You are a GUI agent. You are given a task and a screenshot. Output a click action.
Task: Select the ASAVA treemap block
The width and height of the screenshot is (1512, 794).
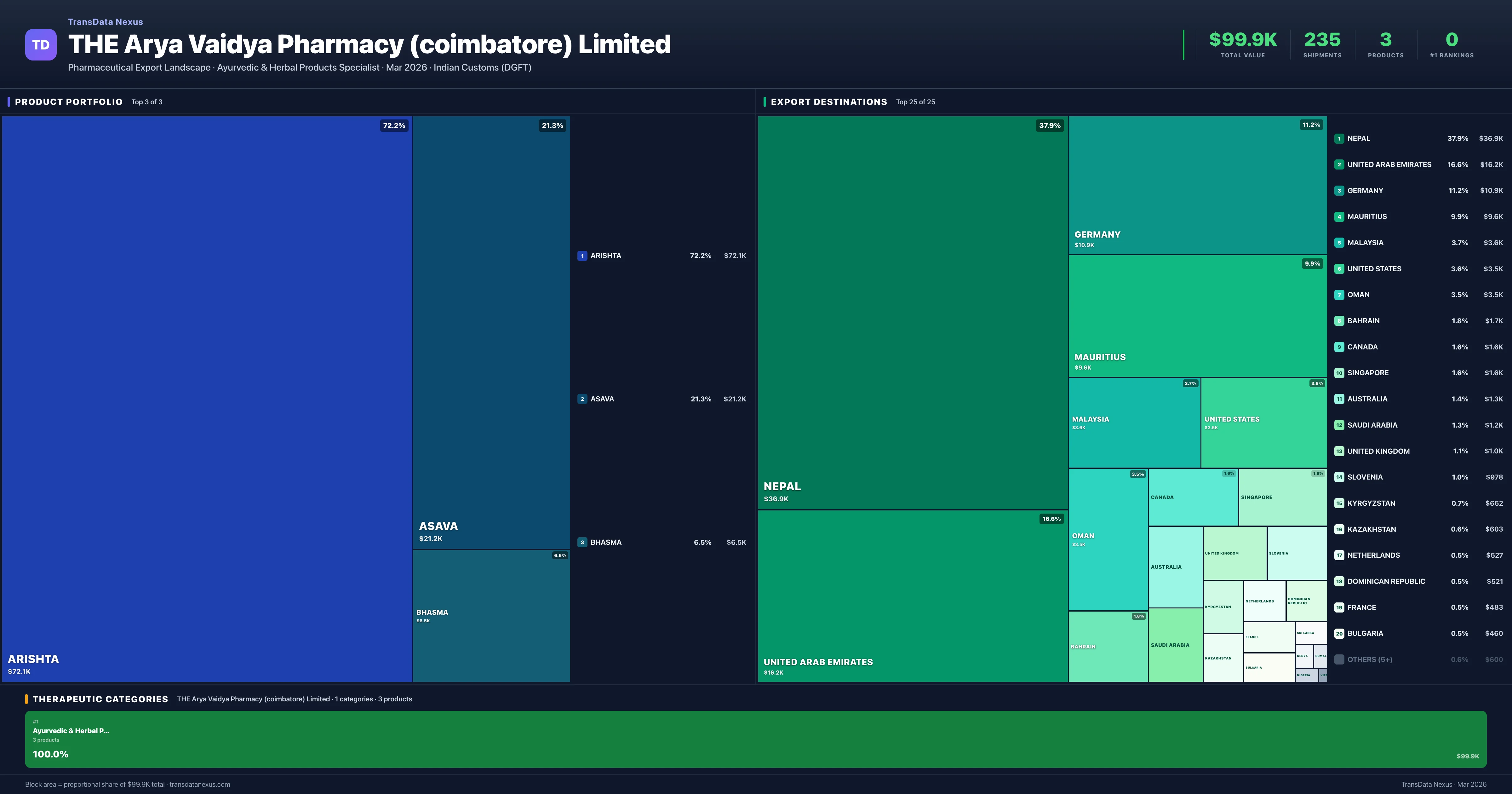coord(491,332)
